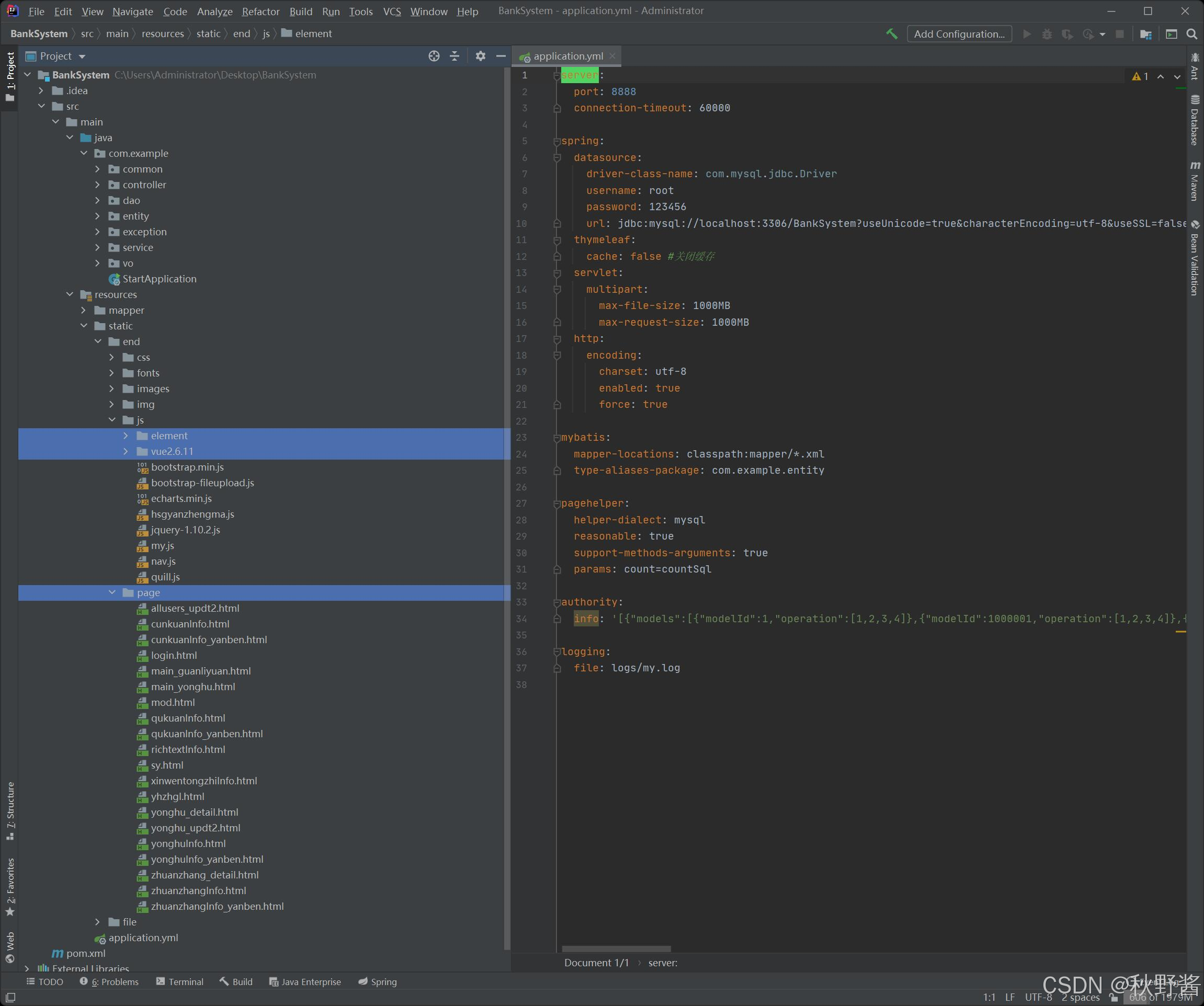This screenshot has height=1006, width=1204.
Task: Open Project Structure from the toolbar icon
Action: pyautogui.click(x=1145, y=35)
